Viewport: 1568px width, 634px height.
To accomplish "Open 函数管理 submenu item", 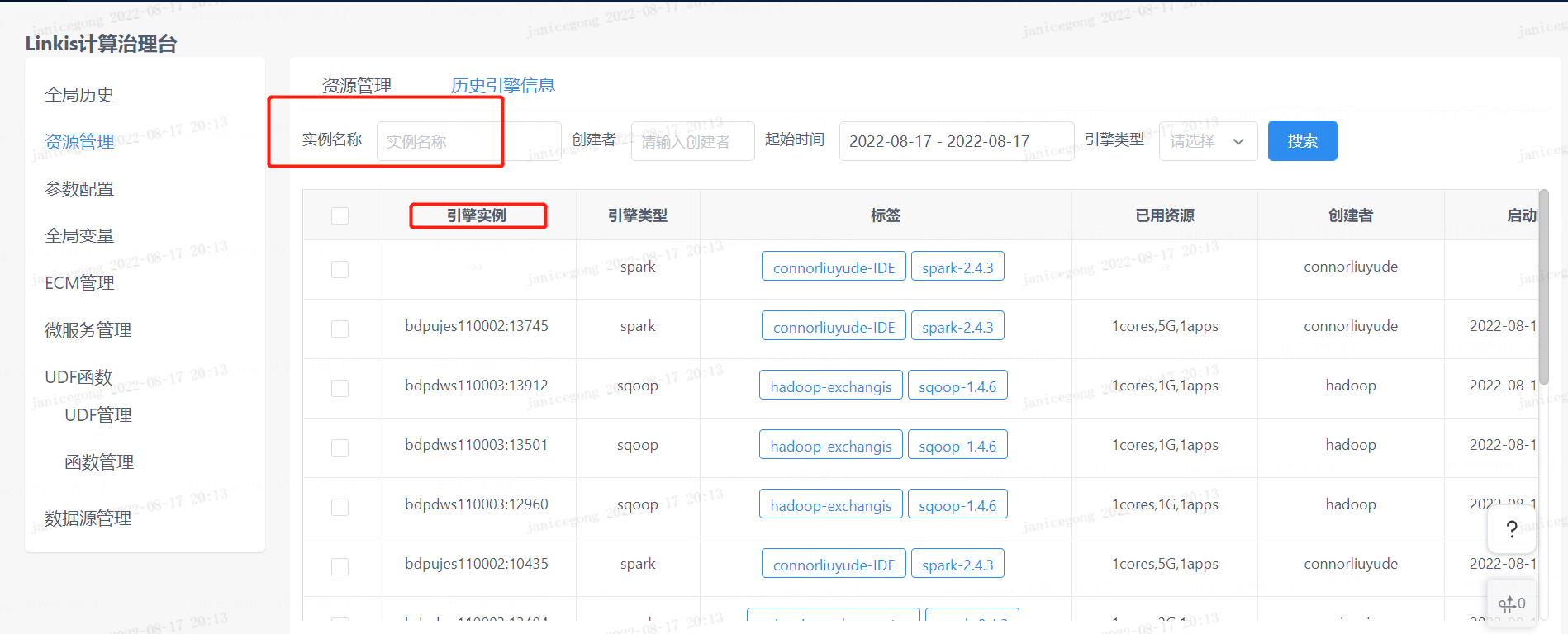I will coord(99,462).
